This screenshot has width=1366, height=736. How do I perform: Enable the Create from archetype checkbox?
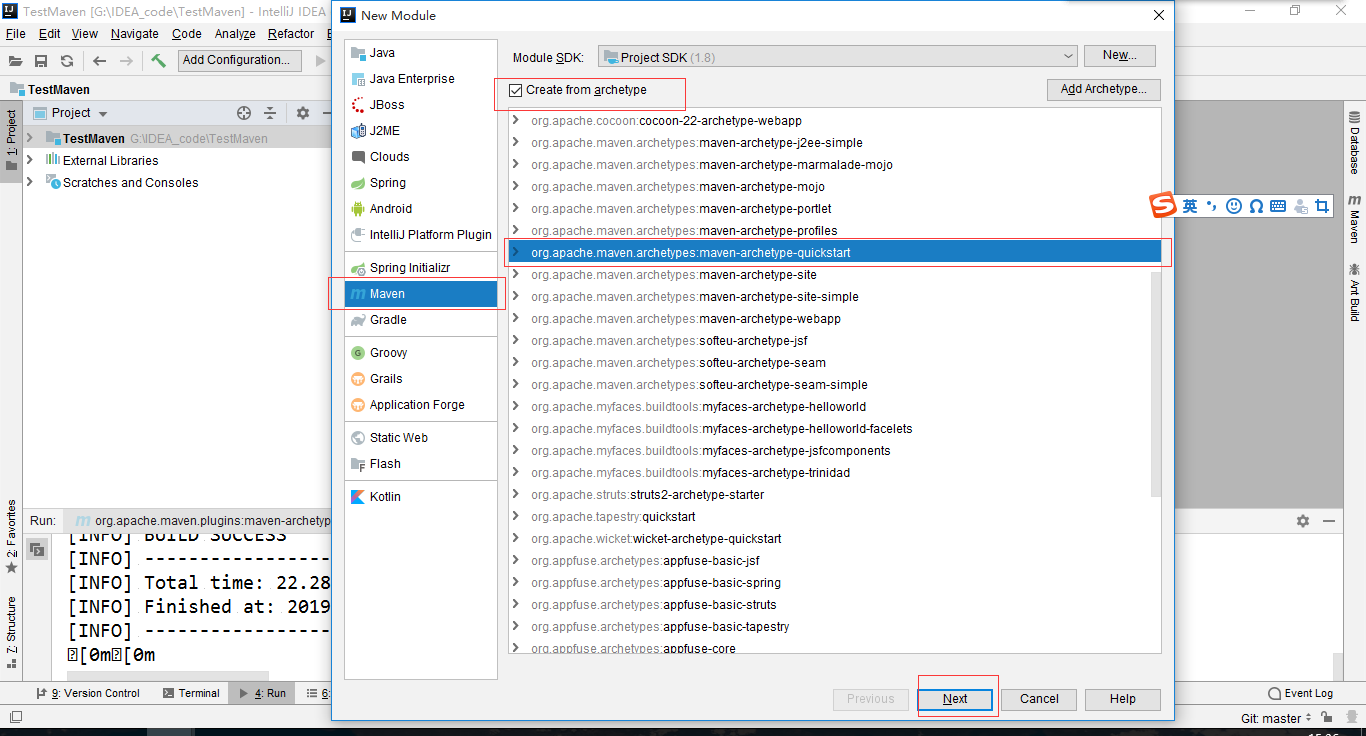click(516, 90)
